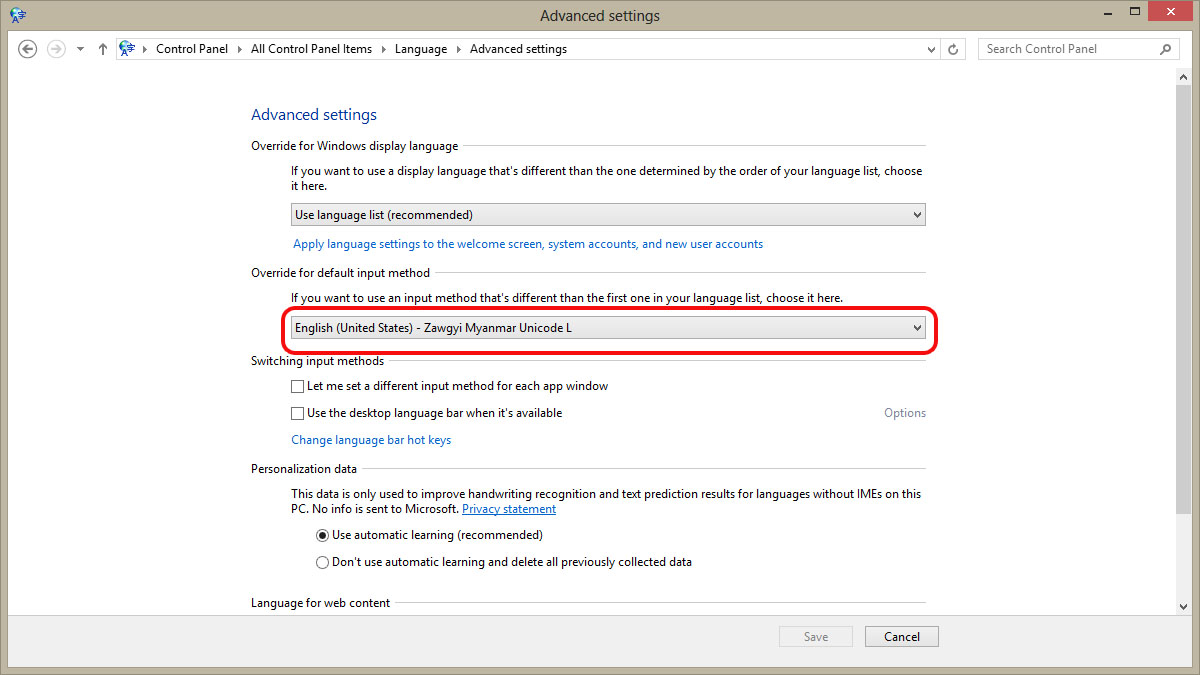This screenshot has width=1200, height=675.
Task: Click the Up one level arrow
Action: point(103,49)
